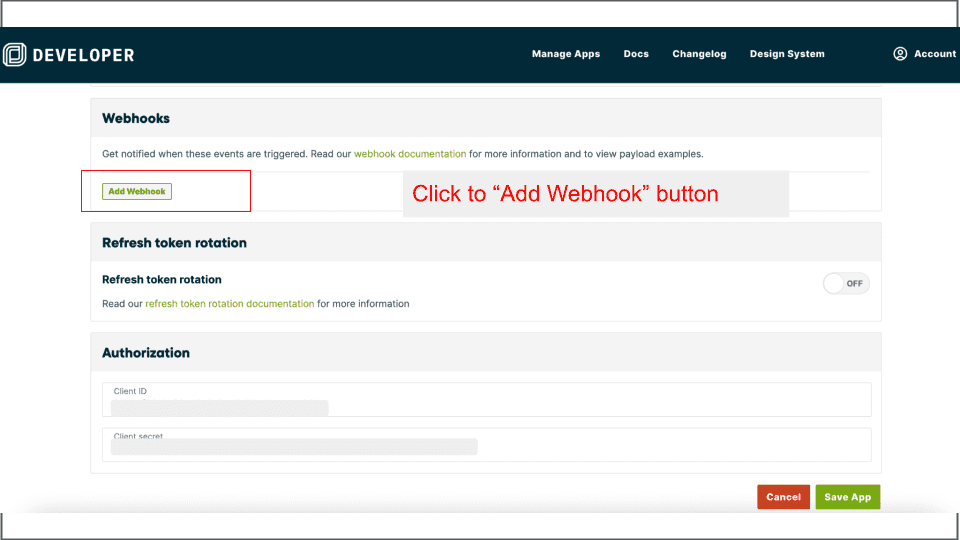Click the Developer logo icon
This screenshot has width=960, height=540.
point(15,55)
